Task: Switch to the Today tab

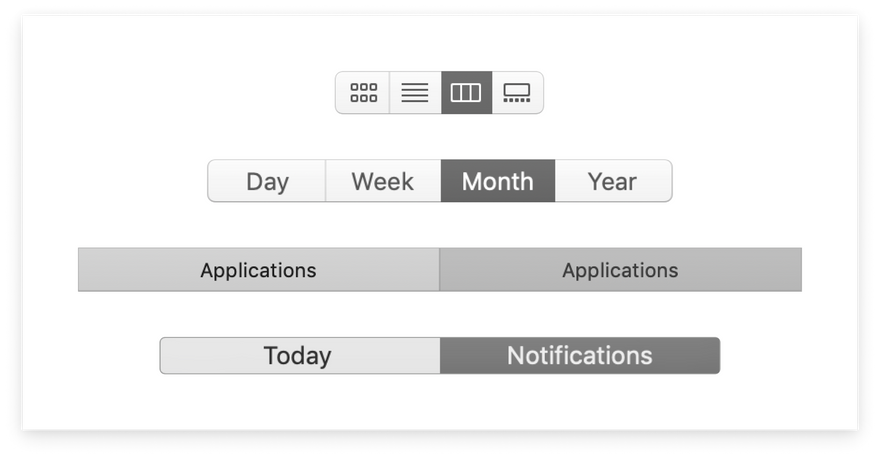Action: (x=300, y=355)
